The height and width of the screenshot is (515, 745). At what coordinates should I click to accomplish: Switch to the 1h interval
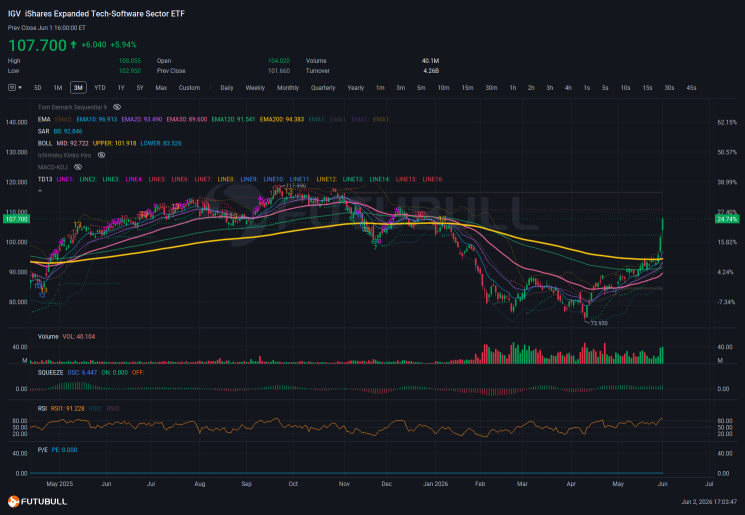coord(513,88)
